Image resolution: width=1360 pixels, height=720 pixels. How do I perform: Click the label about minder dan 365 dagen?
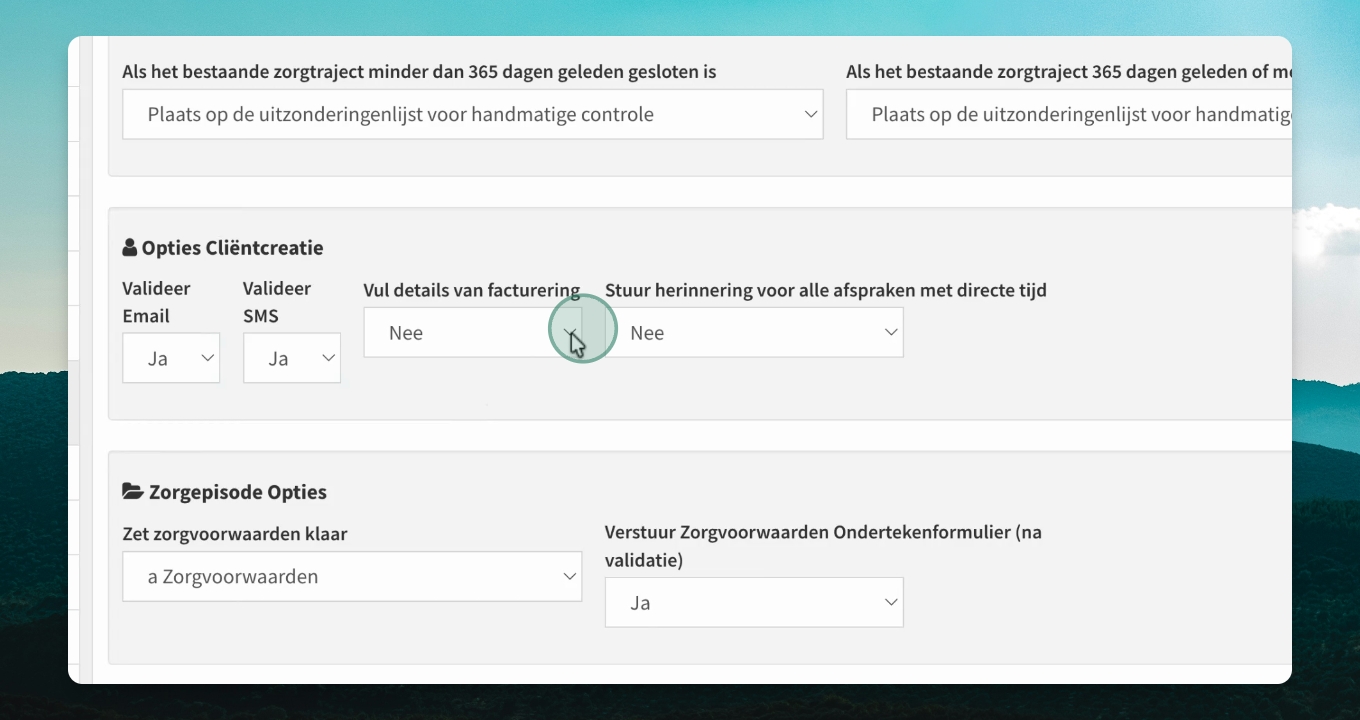pos(419,72)
